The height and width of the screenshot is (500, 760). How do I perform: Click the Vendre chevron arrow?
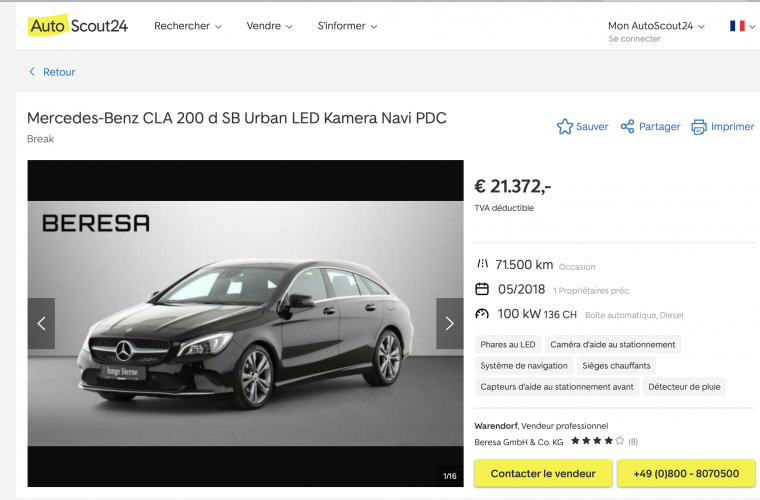point(289,27)
